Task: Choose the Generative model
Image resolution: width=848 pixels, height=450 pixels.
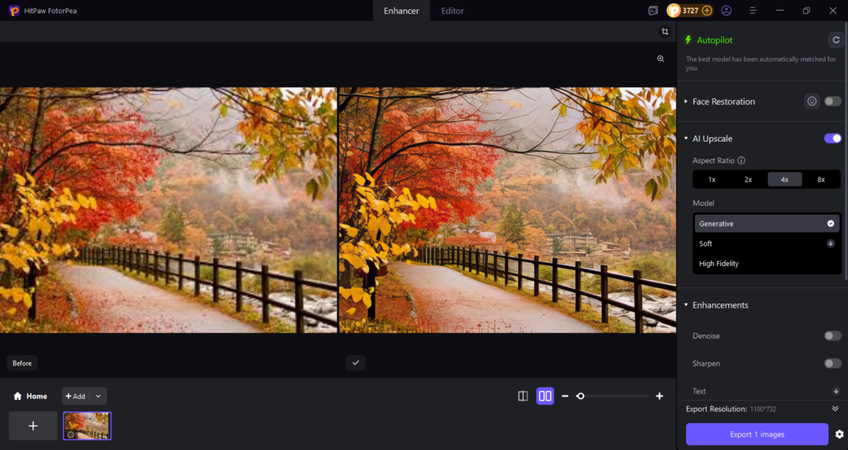Action: (x=767, y=223)
